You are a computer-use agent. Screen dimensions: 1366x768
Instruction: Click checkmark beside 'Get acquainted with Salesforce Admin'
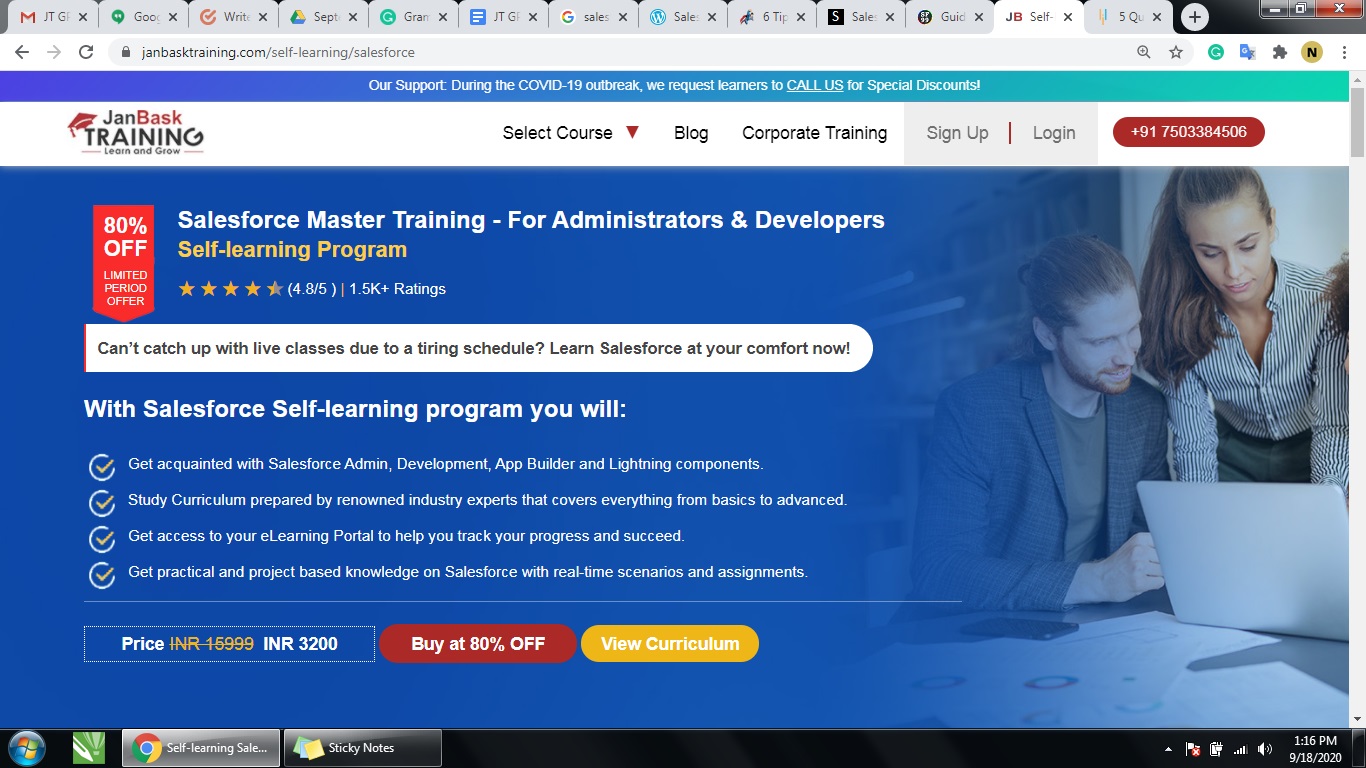tap(102, 466)
